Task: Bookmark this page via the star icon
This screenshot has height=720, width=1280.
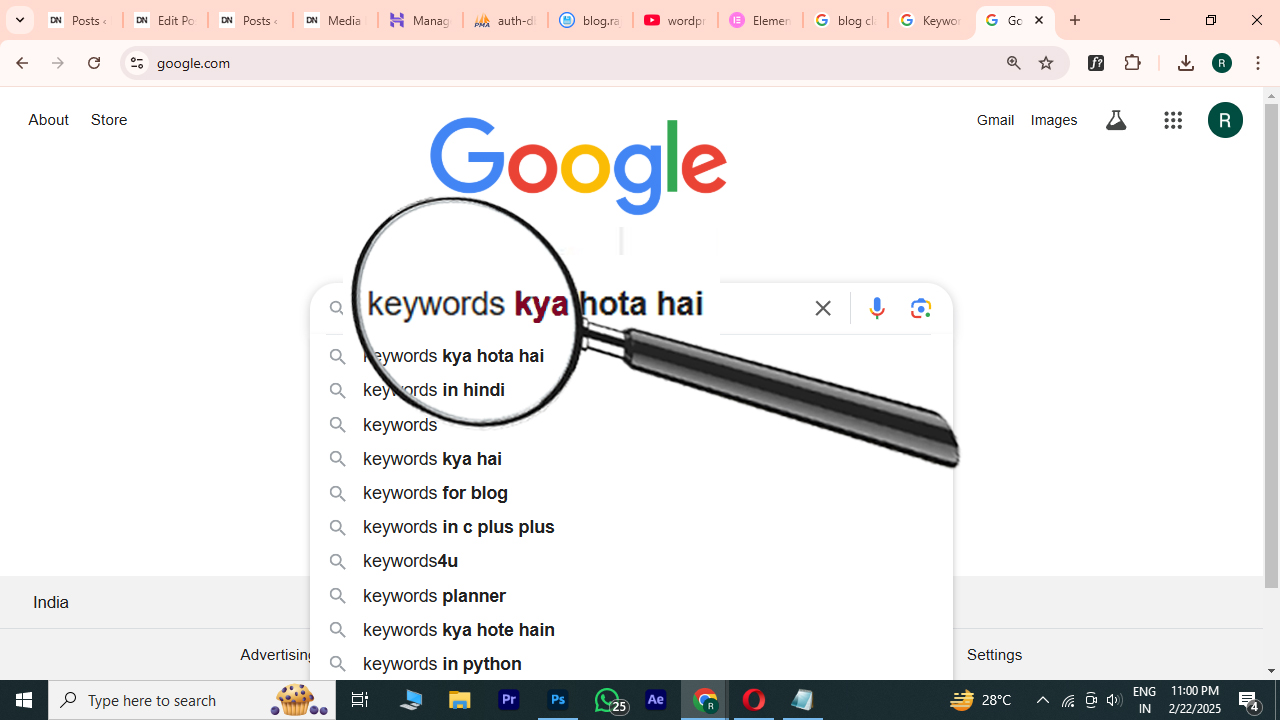Action: point(1045,62)
